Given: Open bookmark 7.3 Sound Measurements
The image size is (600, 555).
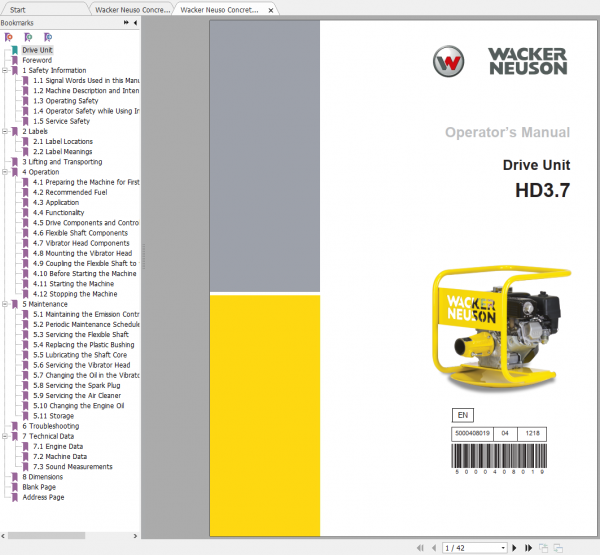Looking at the screenshot, I should pyautogui.click(x=73, y=467).
